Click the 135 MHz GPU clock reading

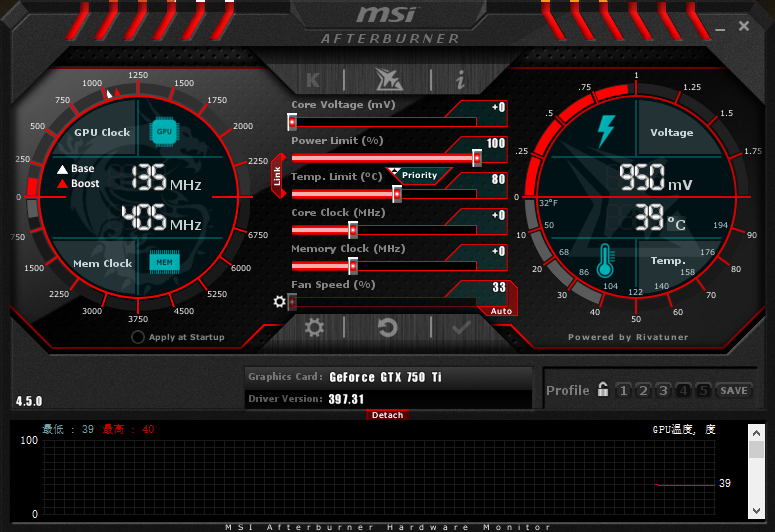coord(167,178)
